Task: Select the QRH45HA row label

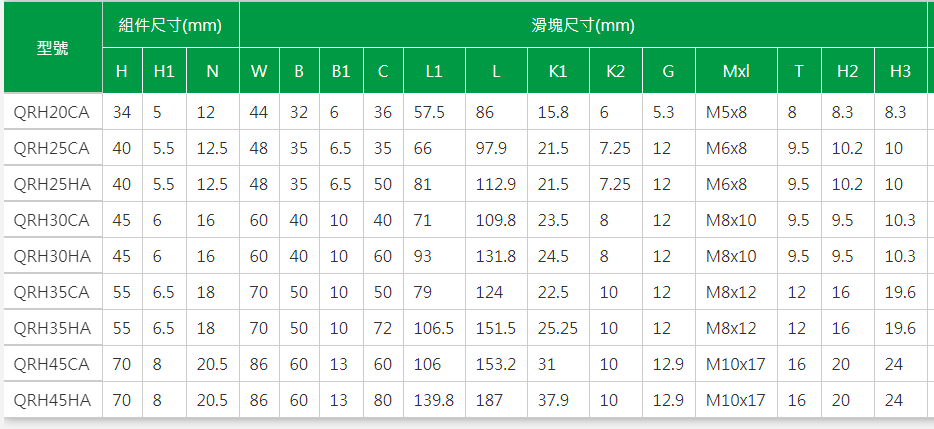Action: 52,400
